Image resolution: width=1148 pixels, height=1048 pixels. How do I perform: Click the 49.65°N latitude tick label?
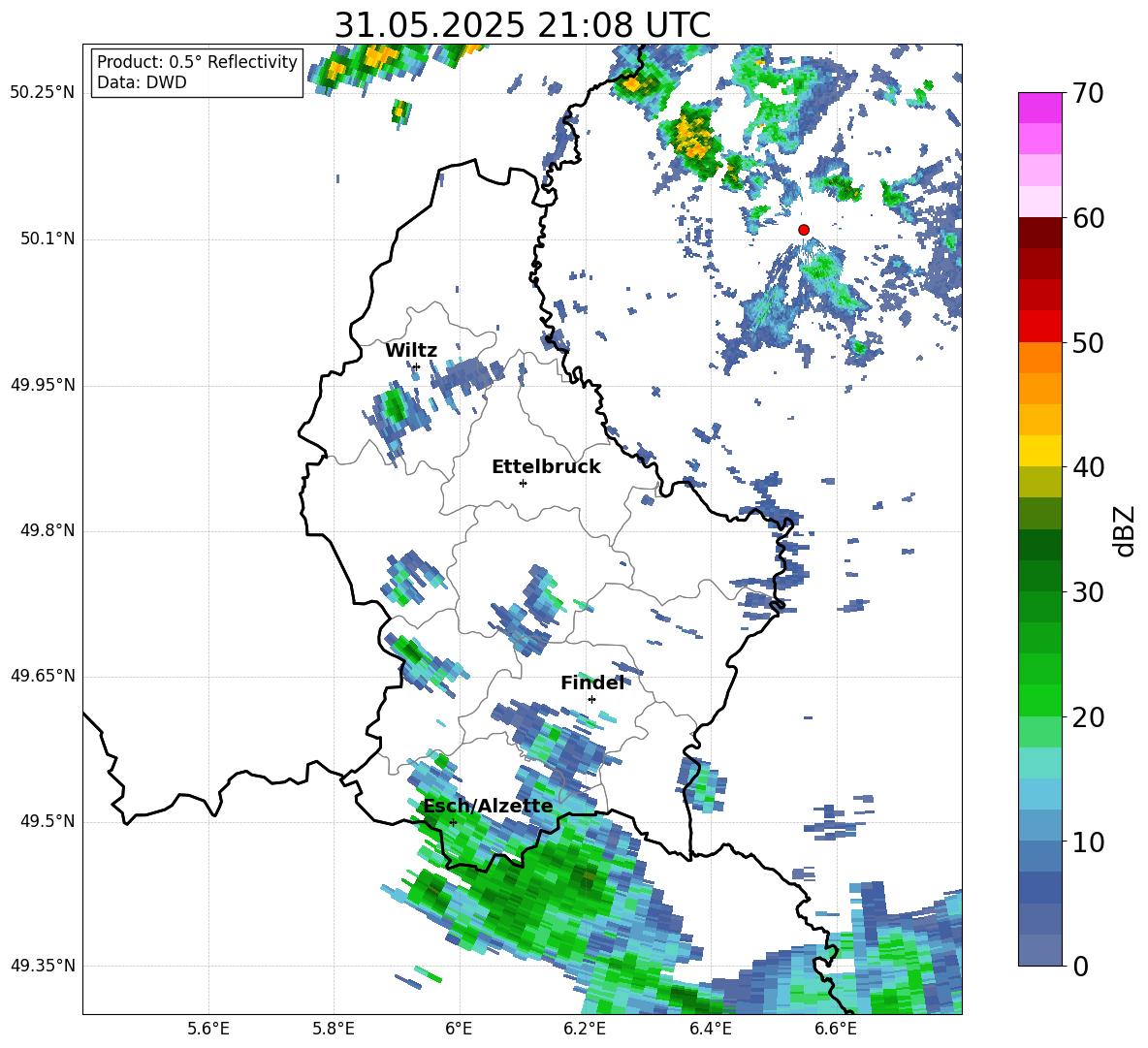tap(43, 676)
